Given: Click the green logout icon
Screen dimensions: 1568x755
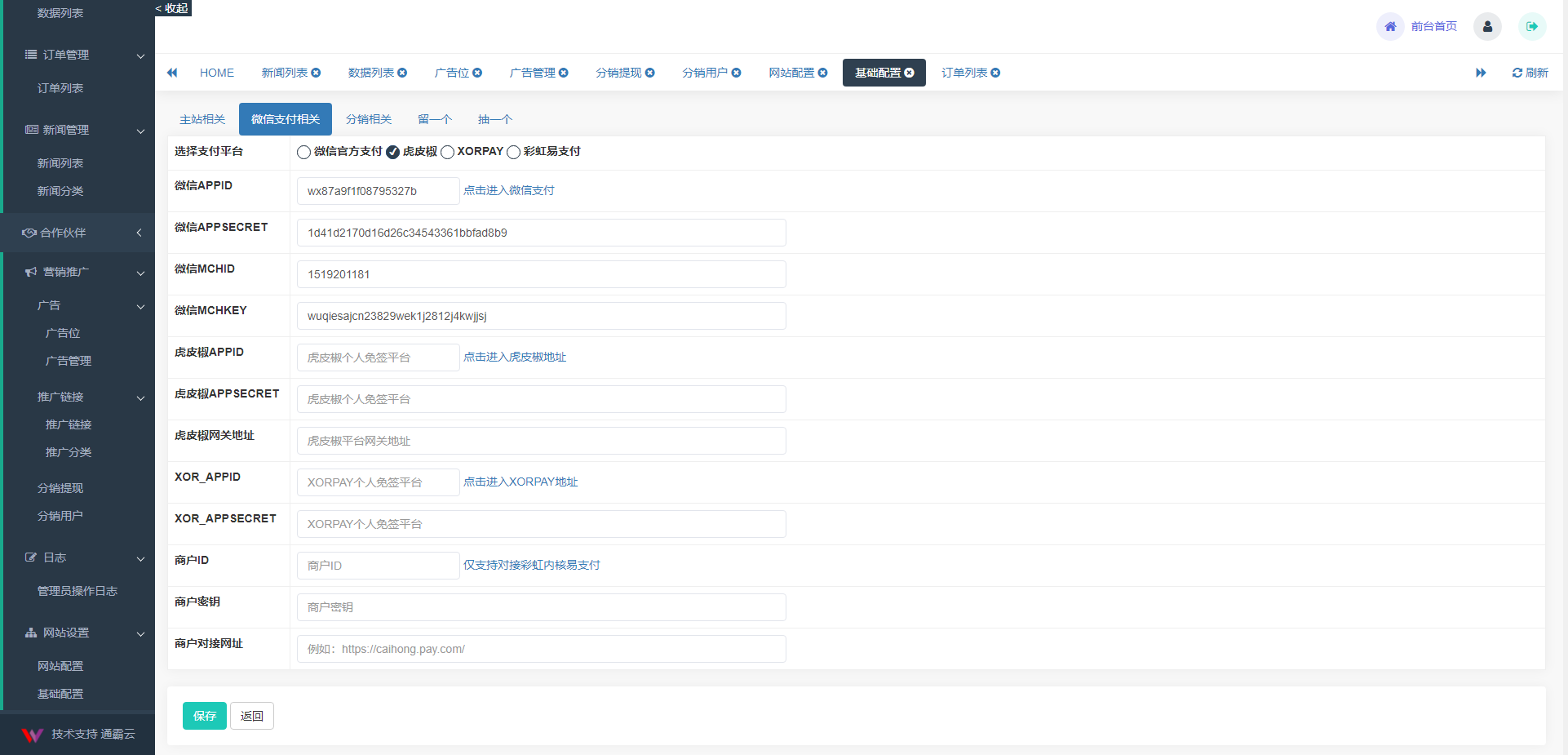Looking at the screenshot, I should [1532, 26].
